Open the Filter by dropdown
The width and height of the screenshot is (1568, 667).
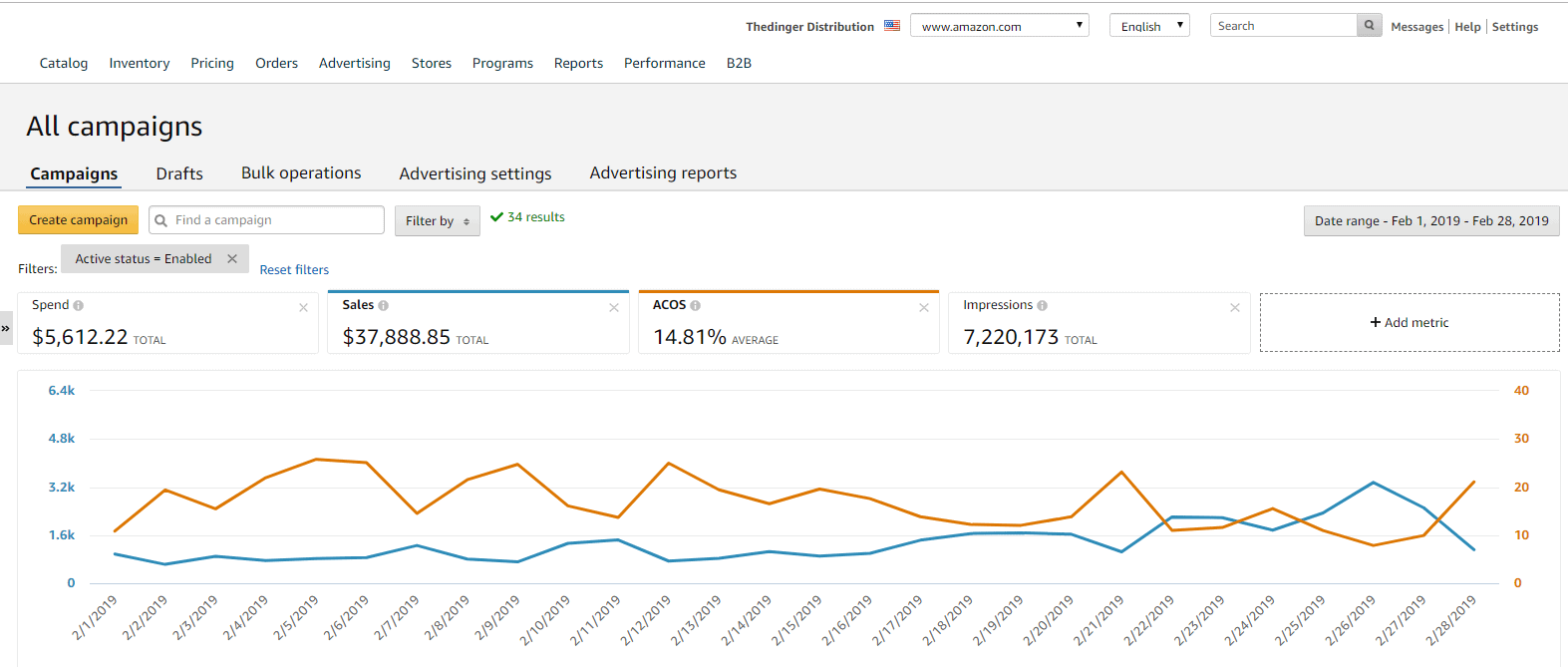pyautogui.click(x=437, y=221)
